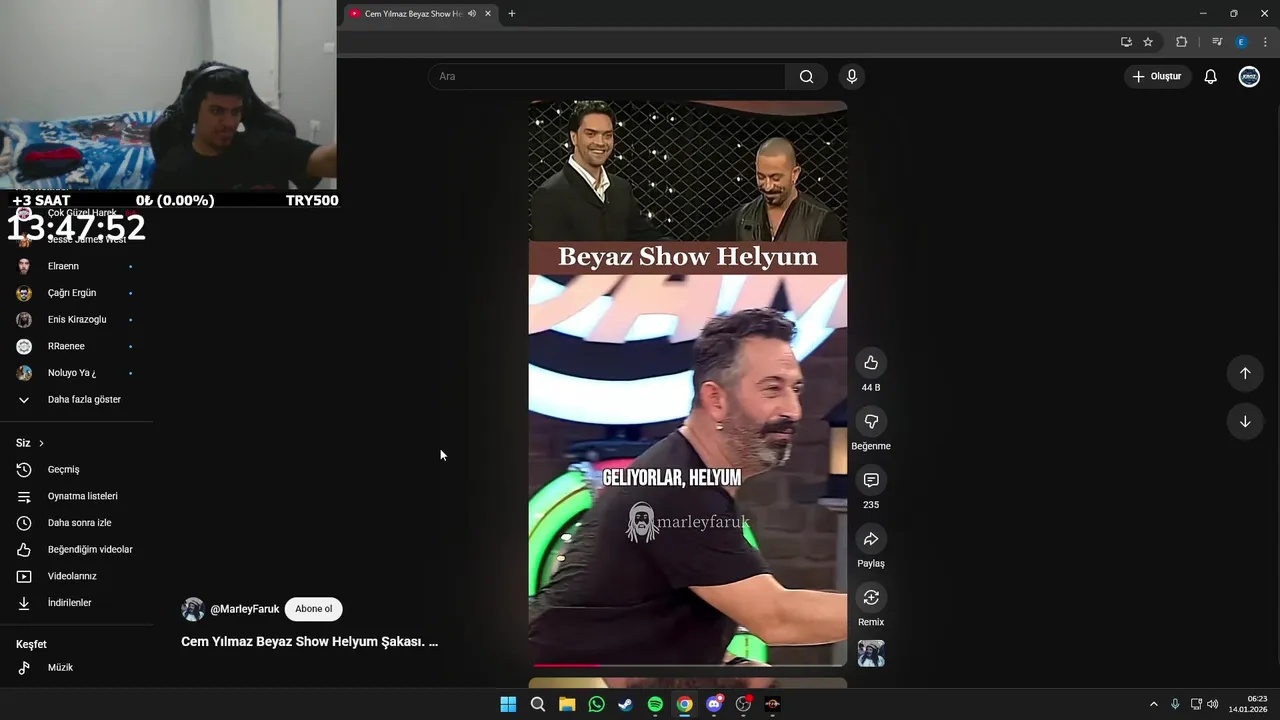The image size is (1280, 720).
Task: Open Chrome profile E avatar
Action: (1241, 42)
